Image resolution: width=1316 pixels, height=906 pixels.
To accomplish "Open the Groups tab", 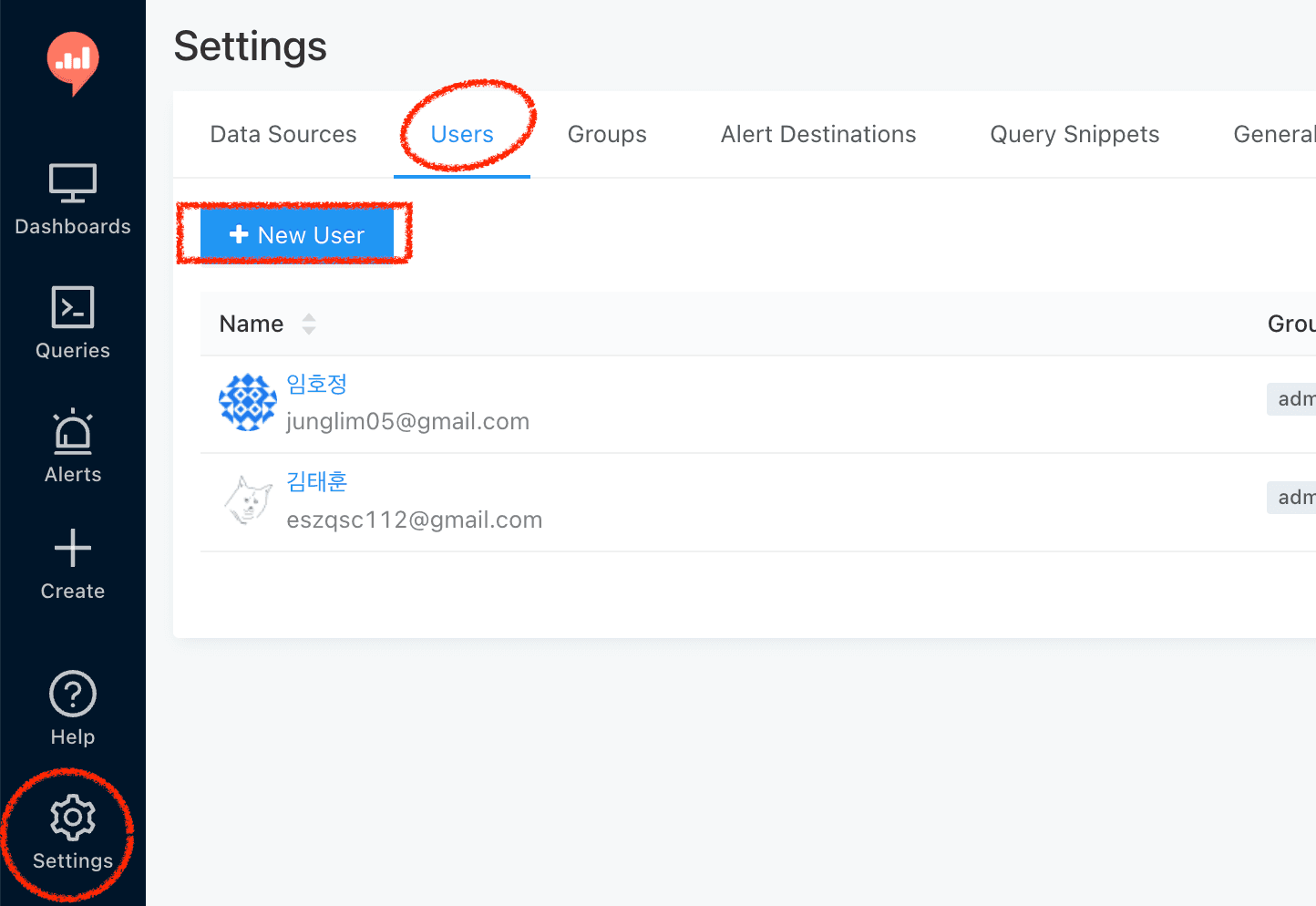I will point(606,134).
